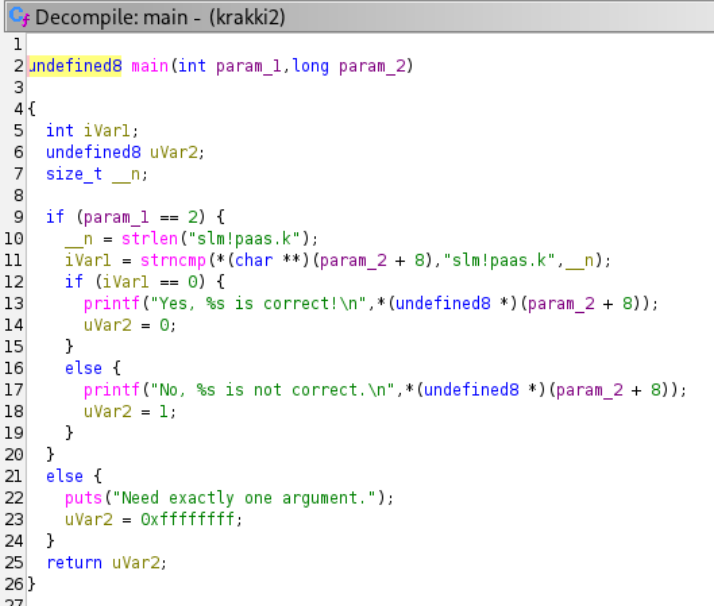
Task: Click line number 26 in the gutter
Action: click(x=12, y=584)
